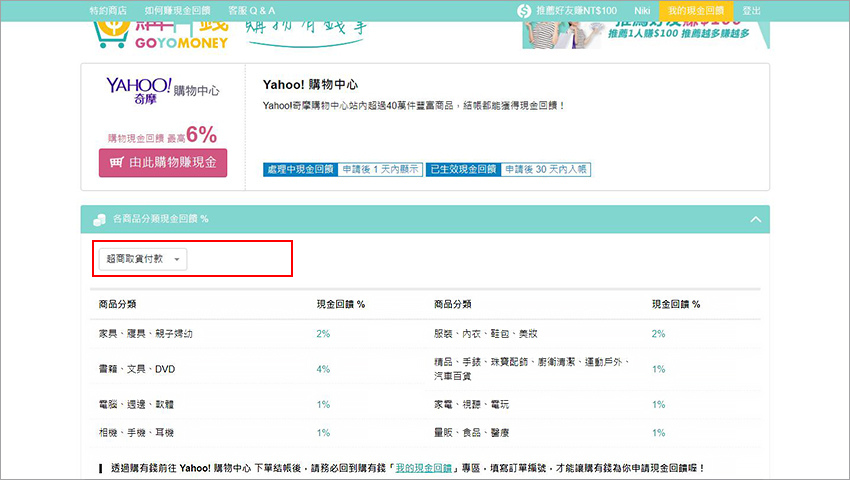Click the basket icon on pink button

coord(117,162)
